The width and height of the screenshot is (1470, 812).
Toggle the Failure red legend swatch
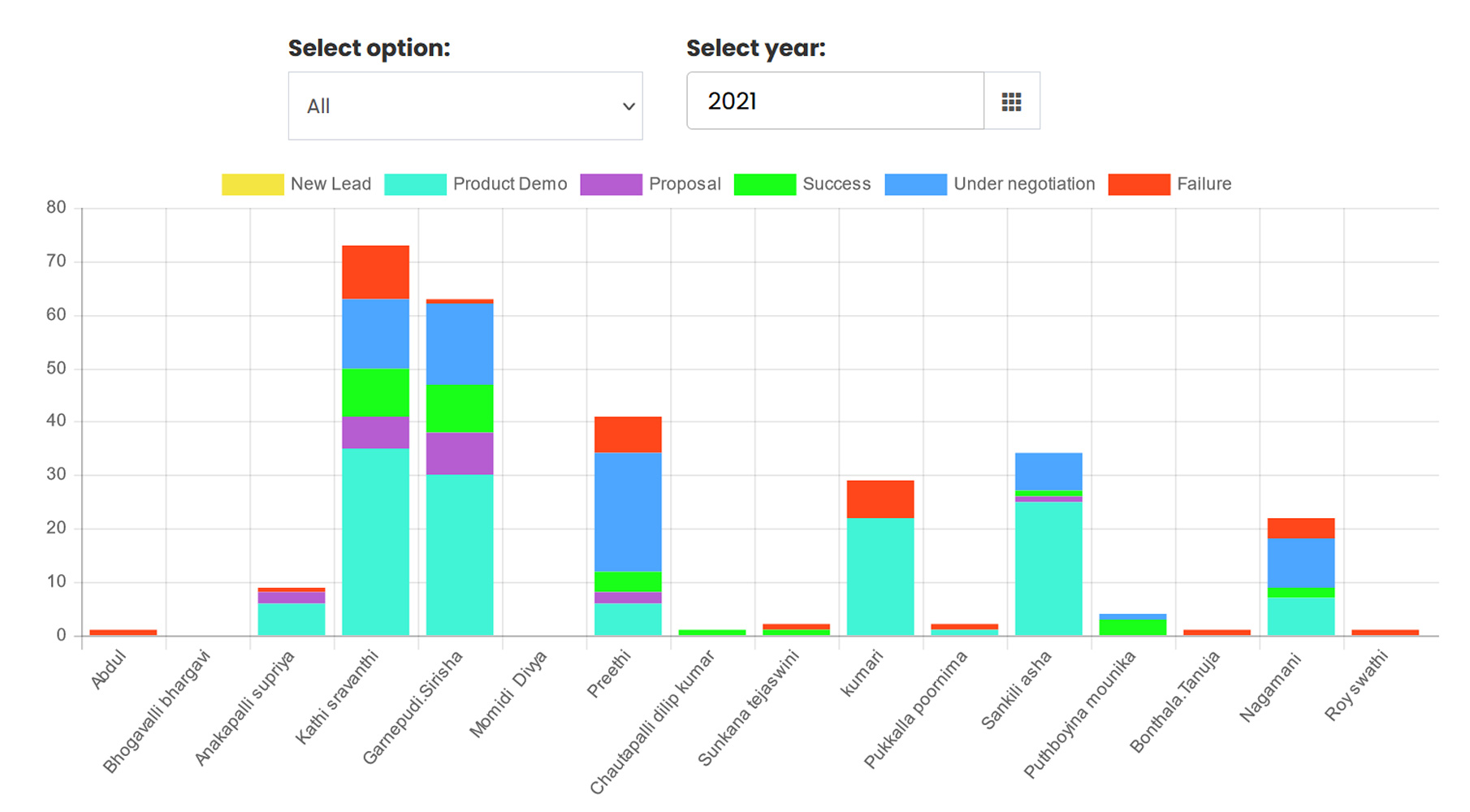coord(1139,184)
